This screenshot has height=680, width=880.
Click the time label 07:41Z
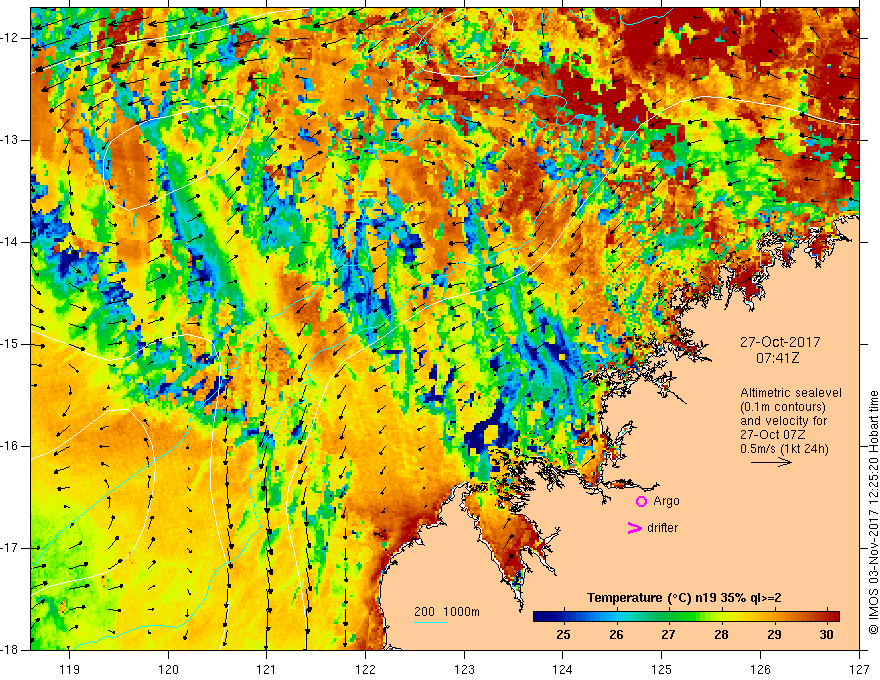777,358
